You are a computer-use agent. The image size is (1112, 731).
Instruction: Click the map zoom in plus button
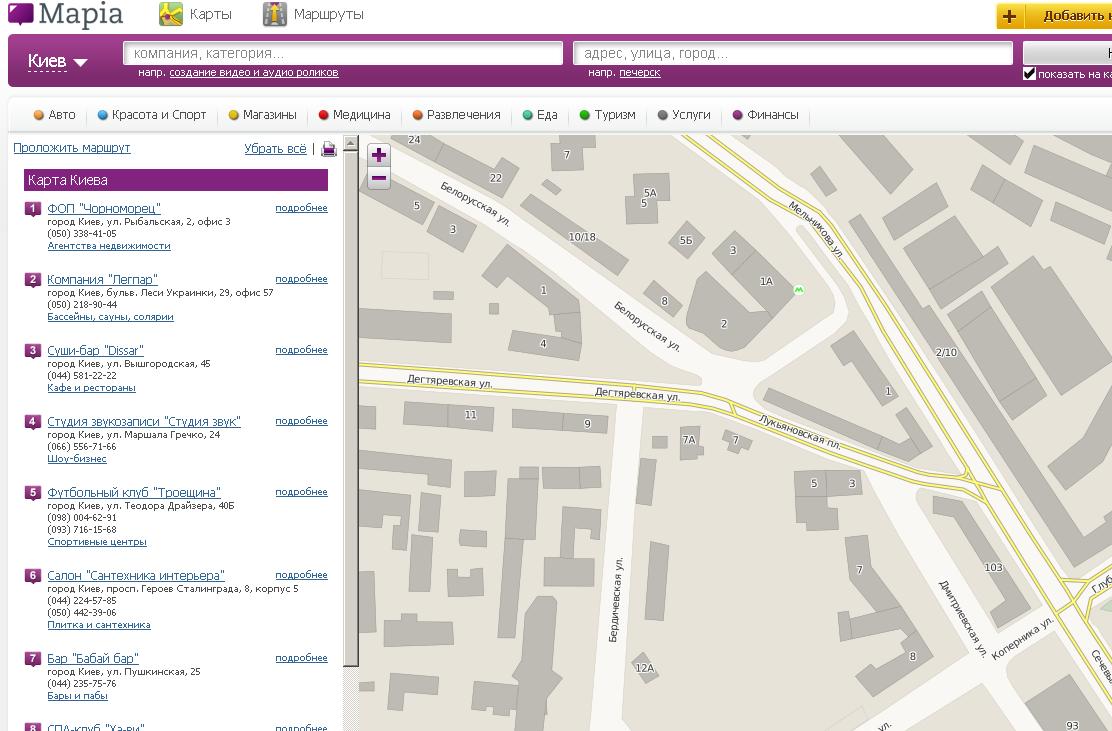point(379,155)
